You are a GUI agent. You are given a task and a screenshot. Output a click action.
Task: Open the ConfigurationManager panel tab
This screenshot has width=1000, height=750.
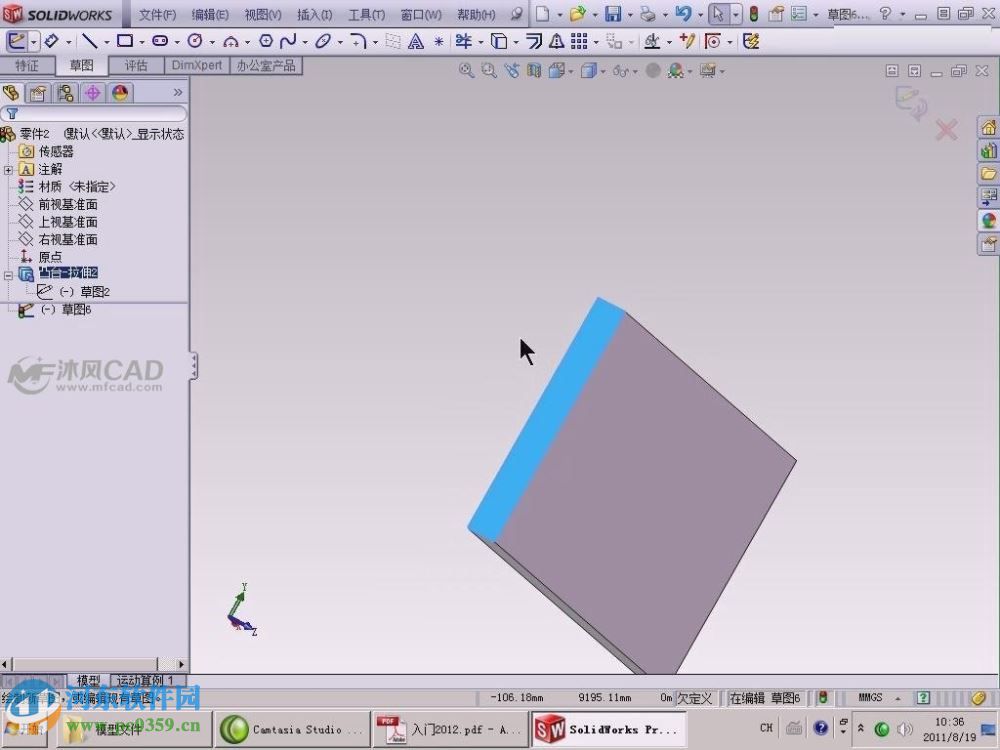tap(64, 92)
